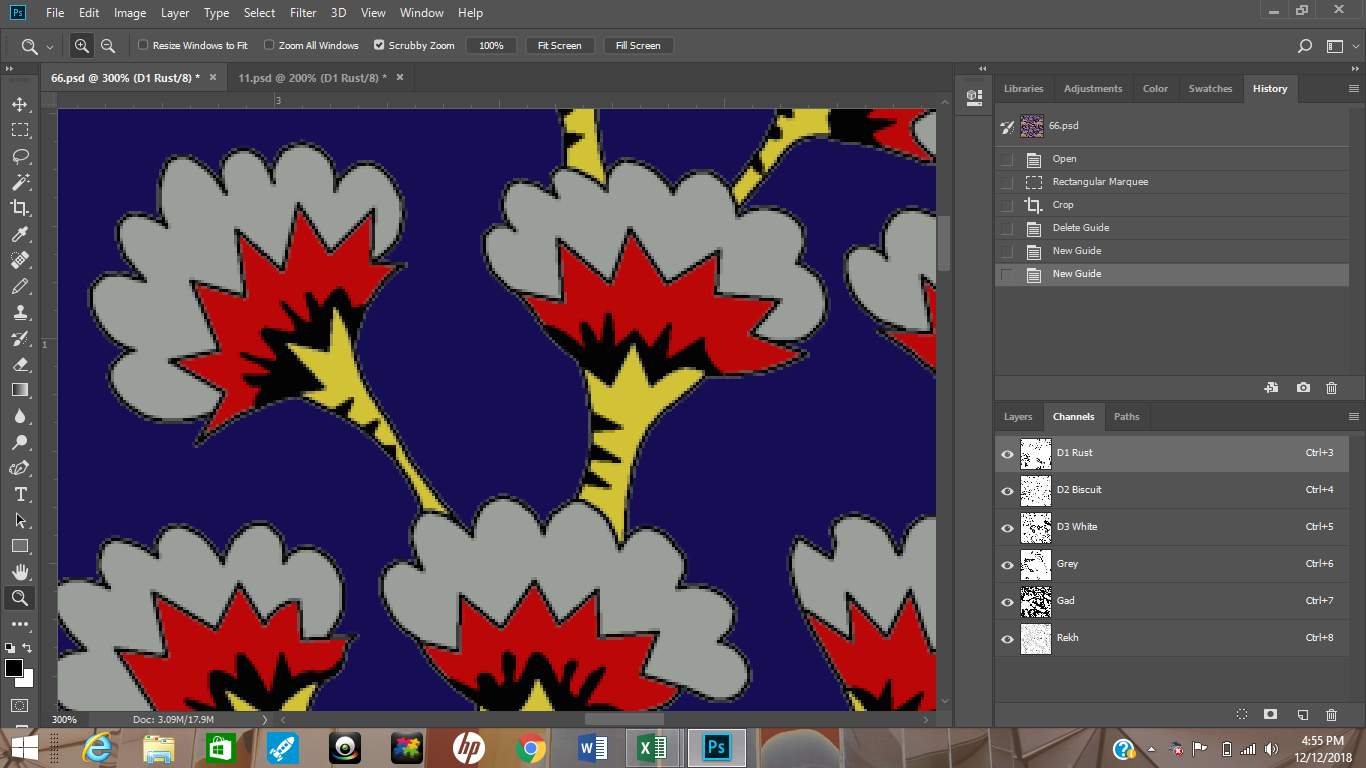Click the background color swatch

tap(27, 680)
